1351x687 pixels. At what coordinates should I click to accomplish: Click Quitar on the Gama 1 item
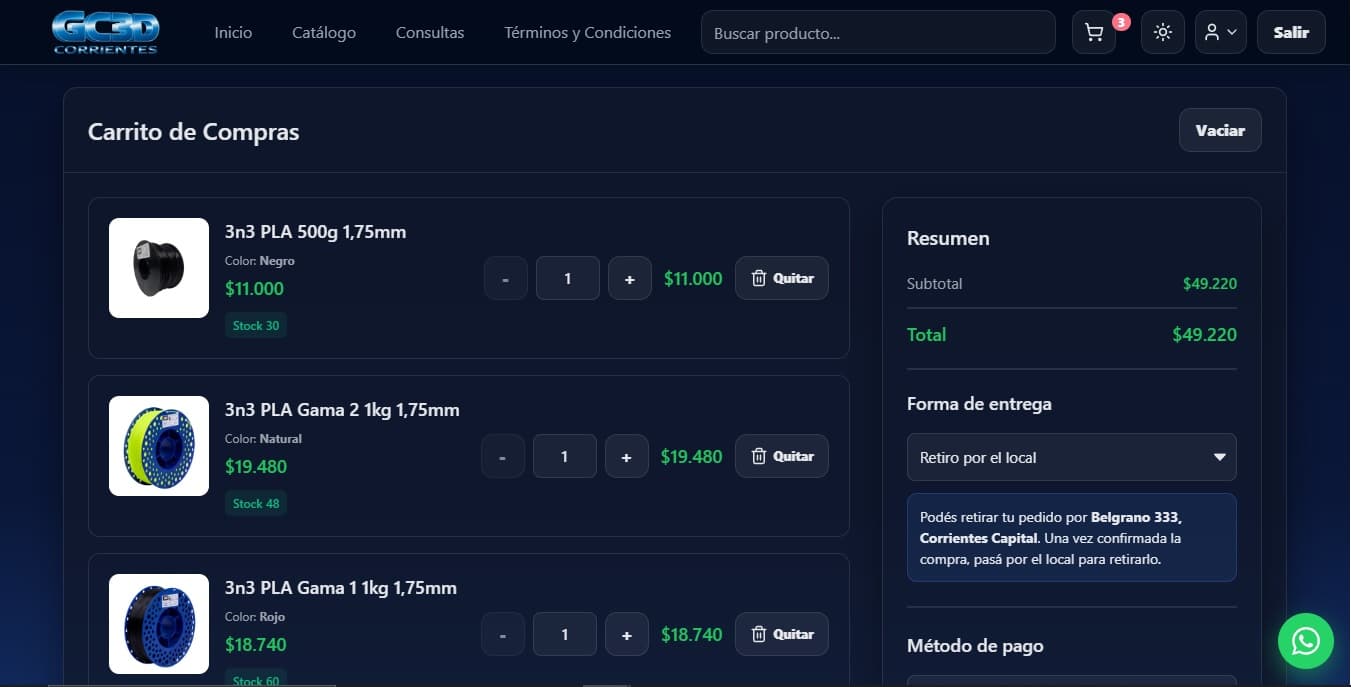(x=781, y=634)
